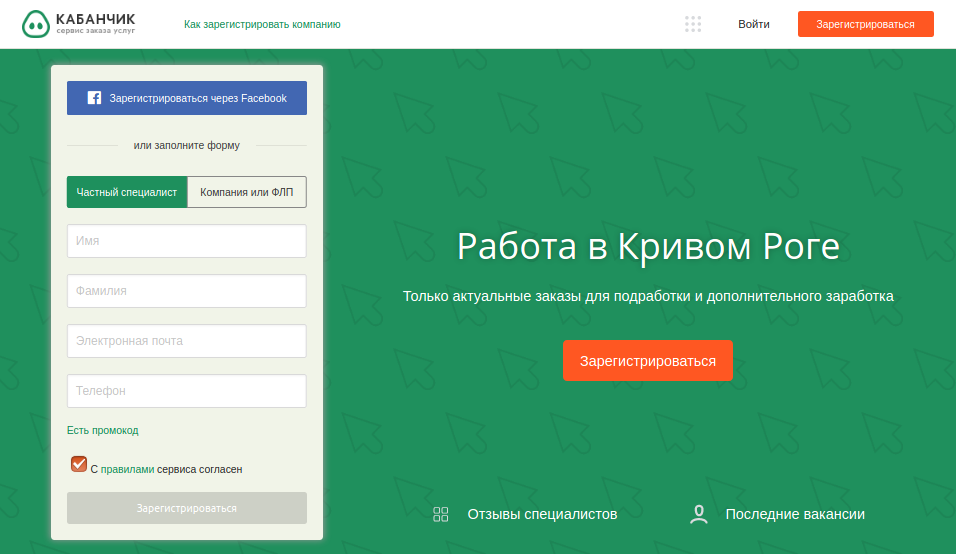The width and height of the screenshot is (956, 554).
Task: Click the Facebook logo icon
Action: (x=95, y=98)
